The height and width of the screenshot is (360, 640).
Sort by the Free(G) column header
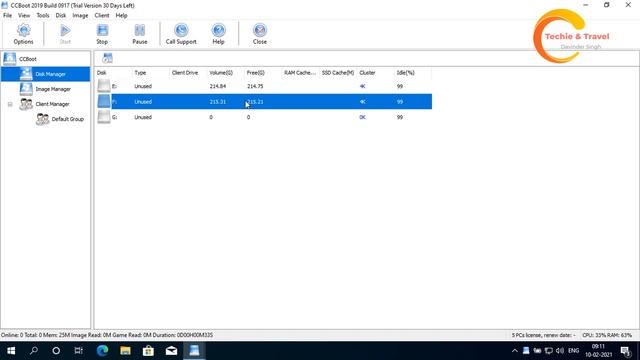(x=263, y=73)
